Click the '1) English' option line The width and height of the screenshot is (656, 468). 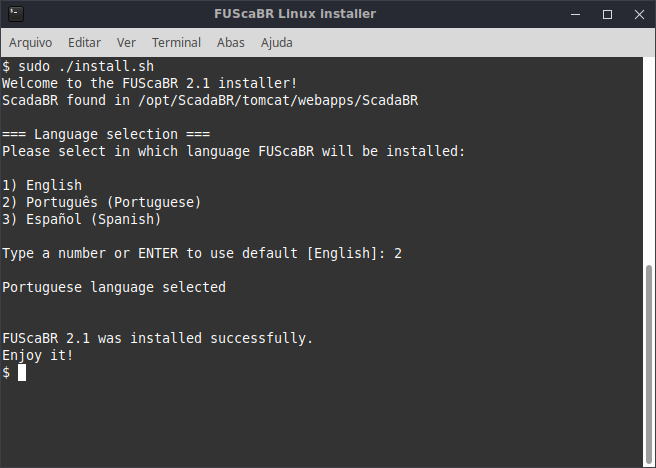pyautogui.click(x=42, y=185)
